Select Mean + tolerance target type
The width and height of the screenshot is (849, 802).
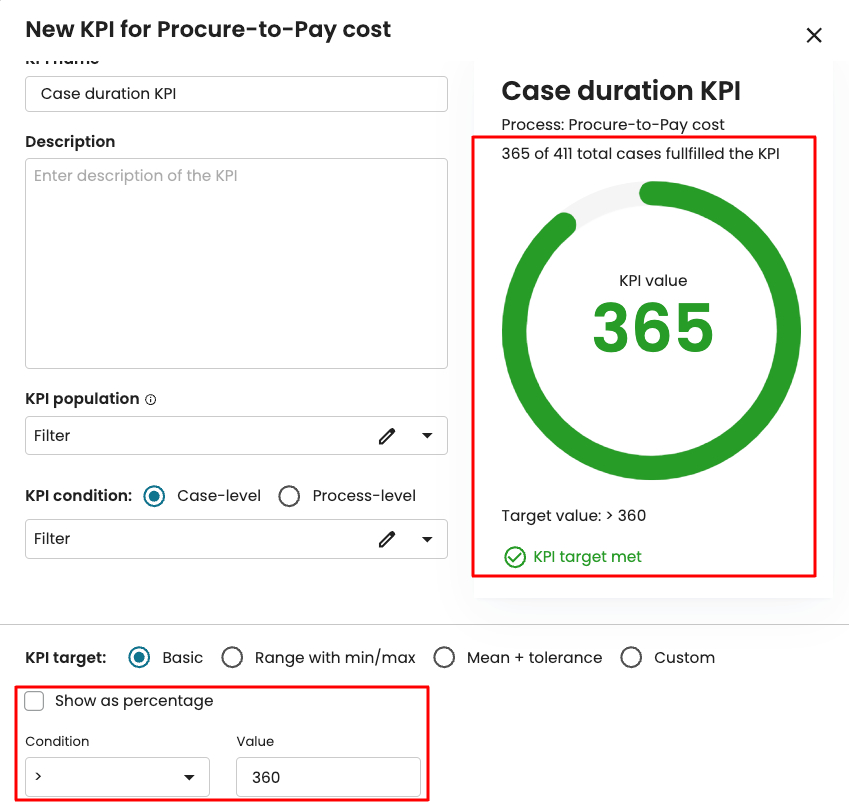click(444, 657)
